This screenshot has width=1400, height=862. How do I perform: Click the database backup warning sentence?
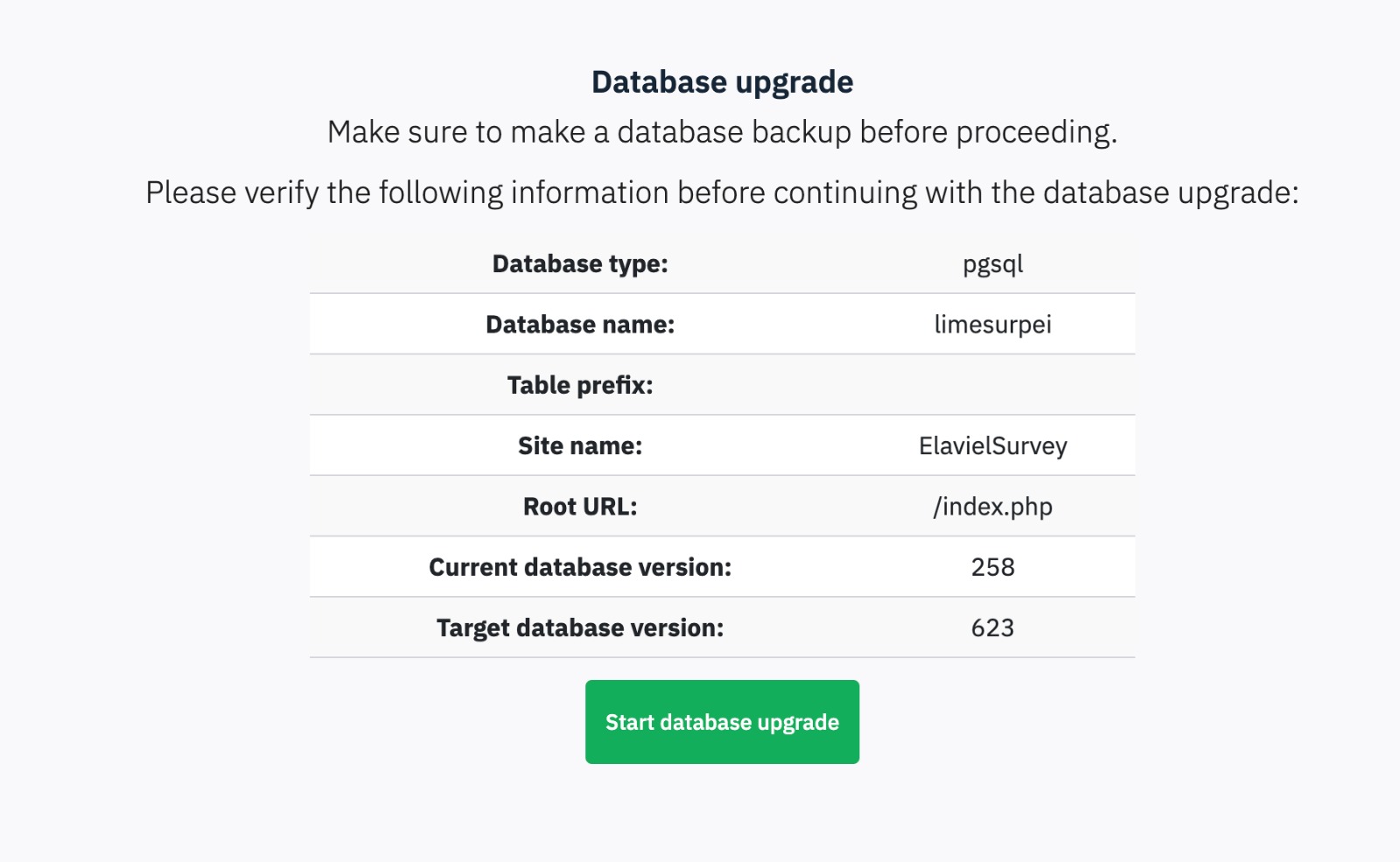(722, 132)
